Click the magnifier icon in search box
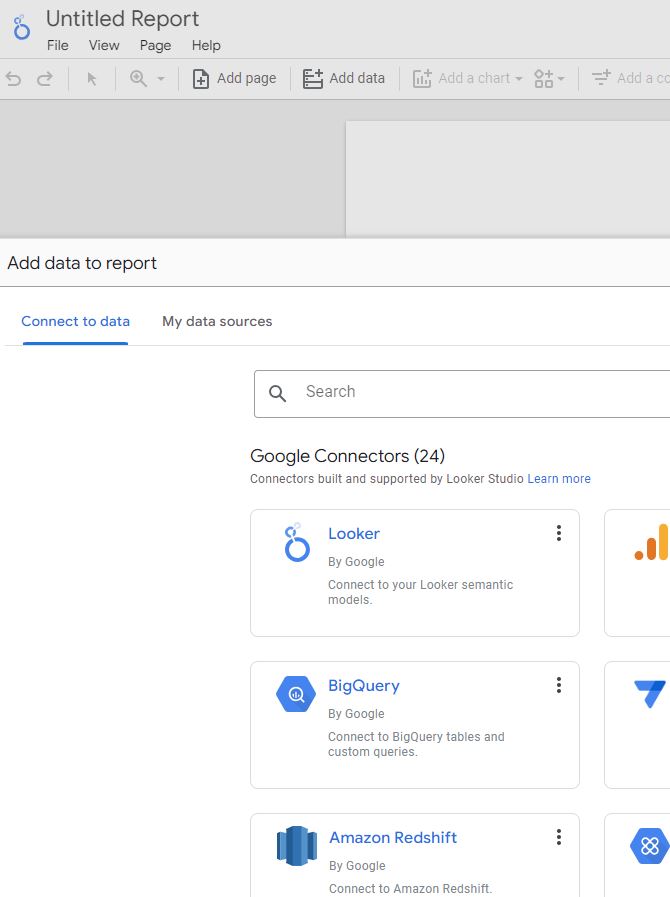The width and height of the screenshot is (670, 897). pyautogui.click(x=278, y=393)
